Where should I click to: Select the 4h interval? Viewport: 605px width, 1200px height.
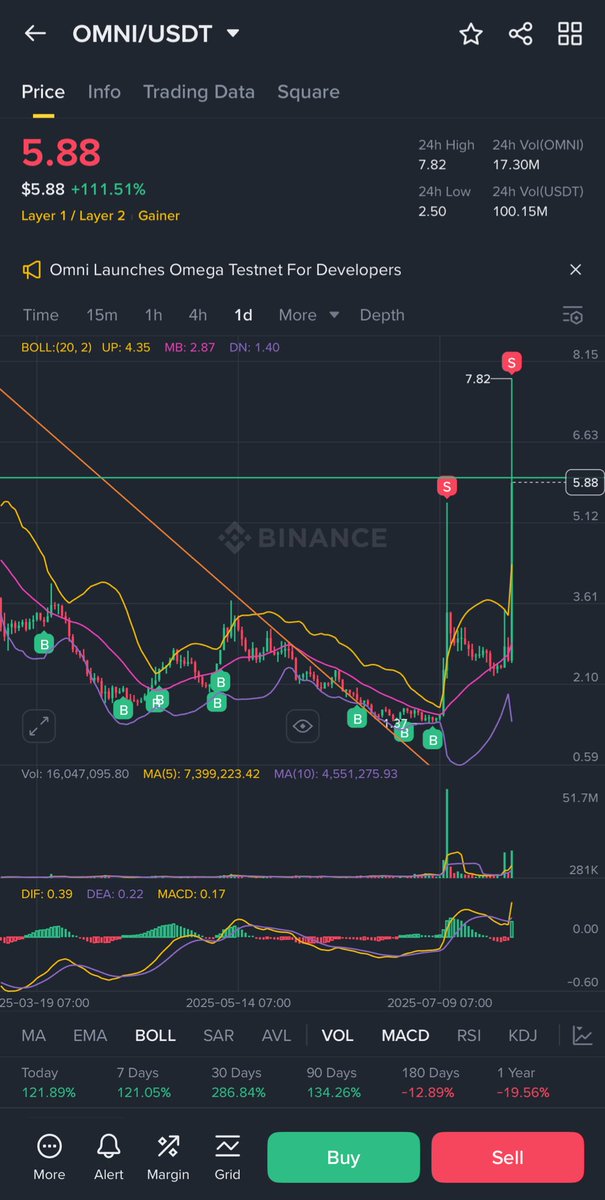coord(198,315)
